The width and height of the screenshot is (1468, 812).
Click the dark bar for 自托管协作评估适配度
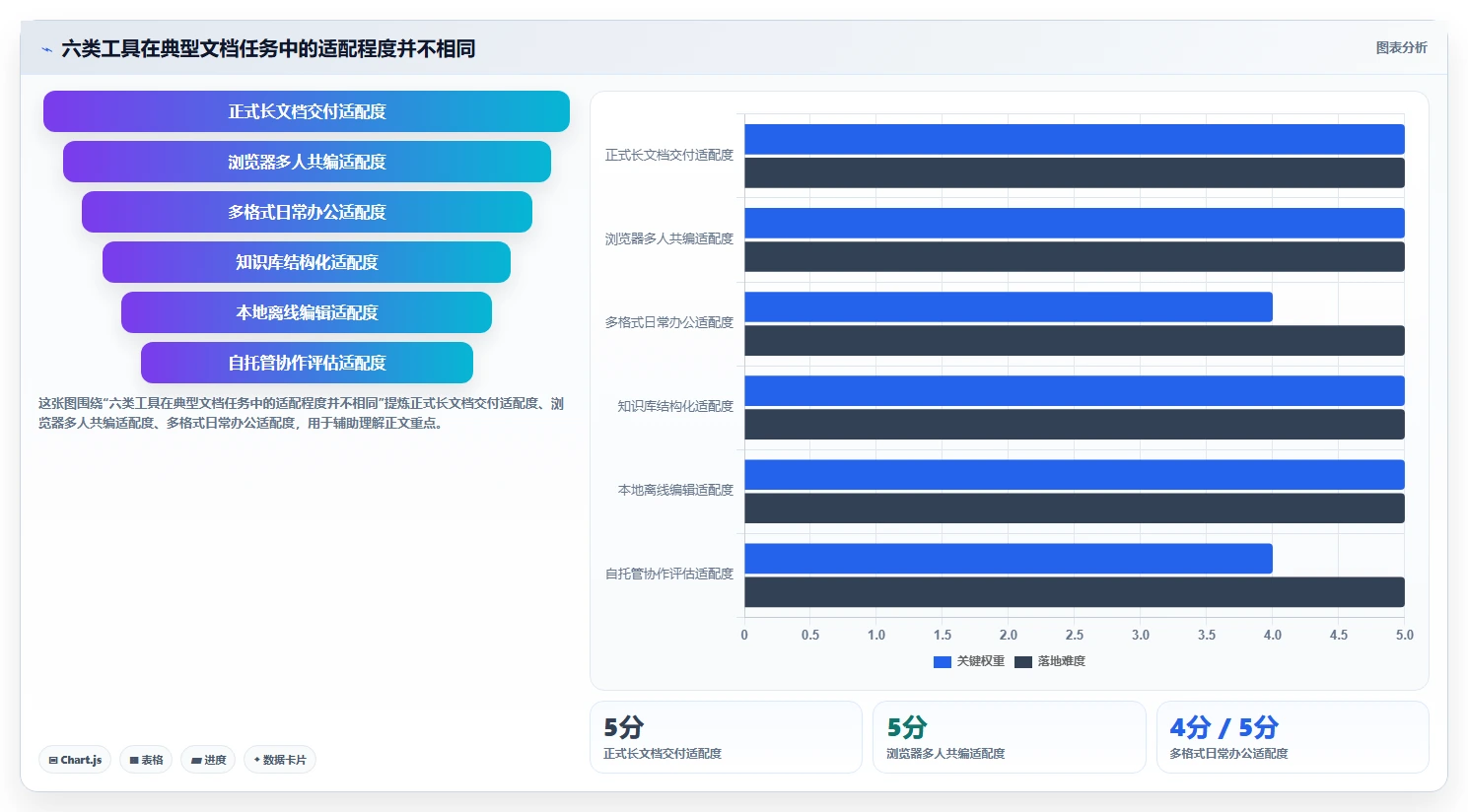click(1075, 591)
